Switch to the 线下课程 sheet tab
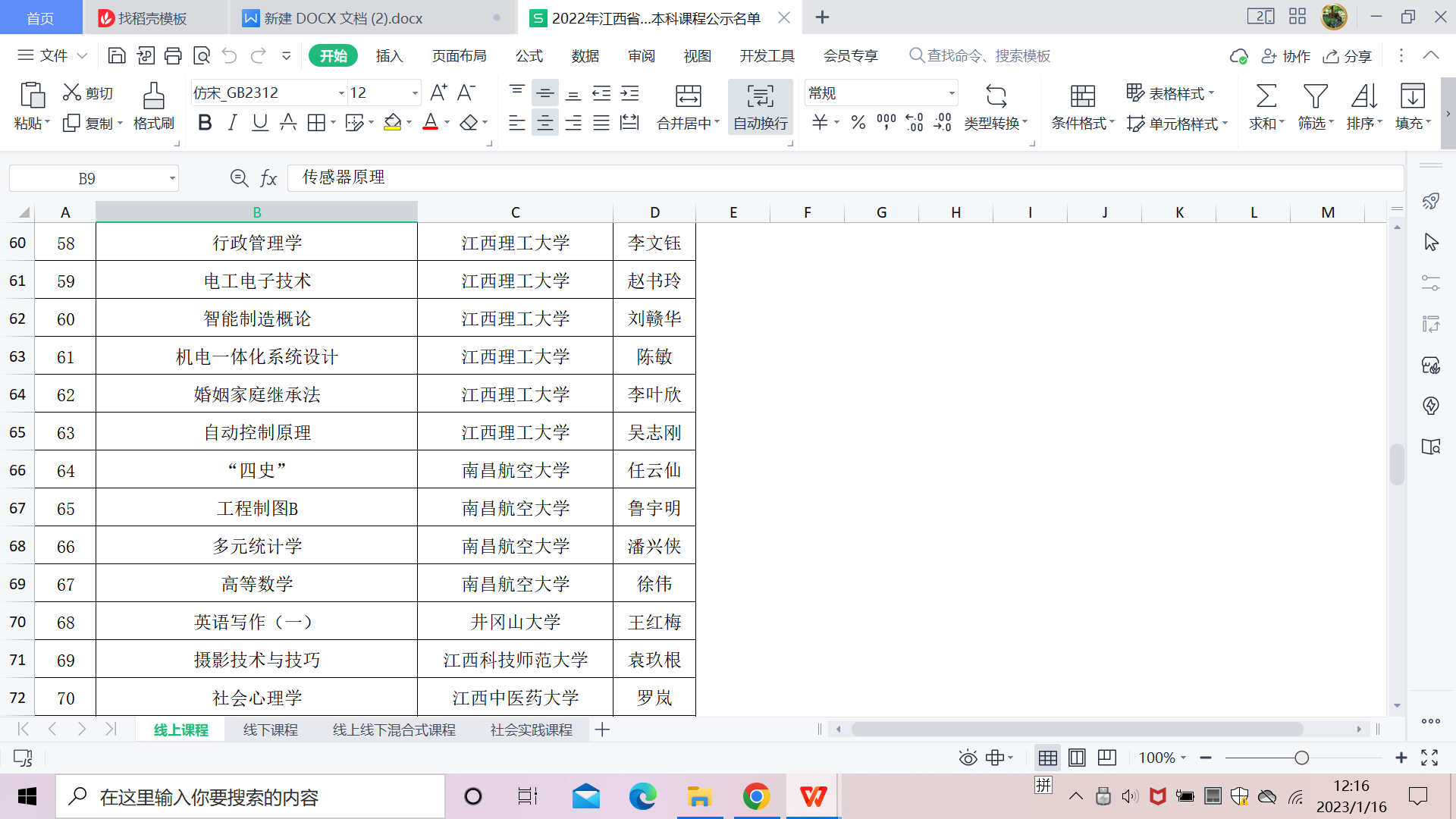The width and height of the screenshot is (1456, 819). click(271, 730)
